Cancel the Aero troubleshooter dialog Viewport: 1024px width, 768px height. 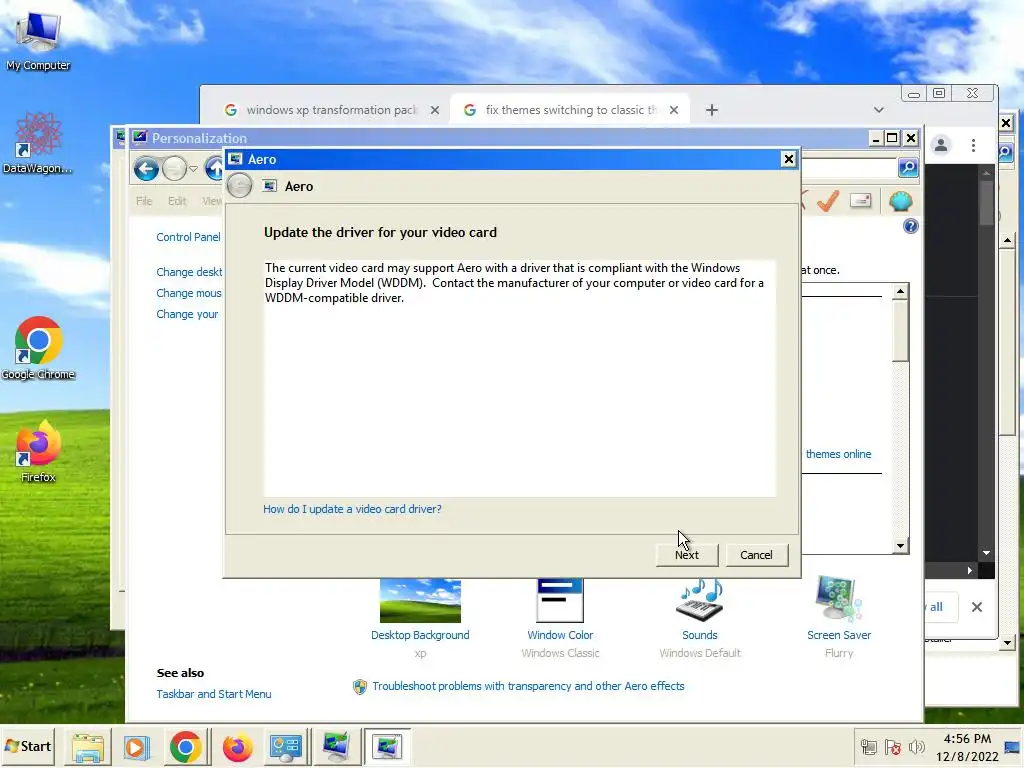(x=756, y=554)
